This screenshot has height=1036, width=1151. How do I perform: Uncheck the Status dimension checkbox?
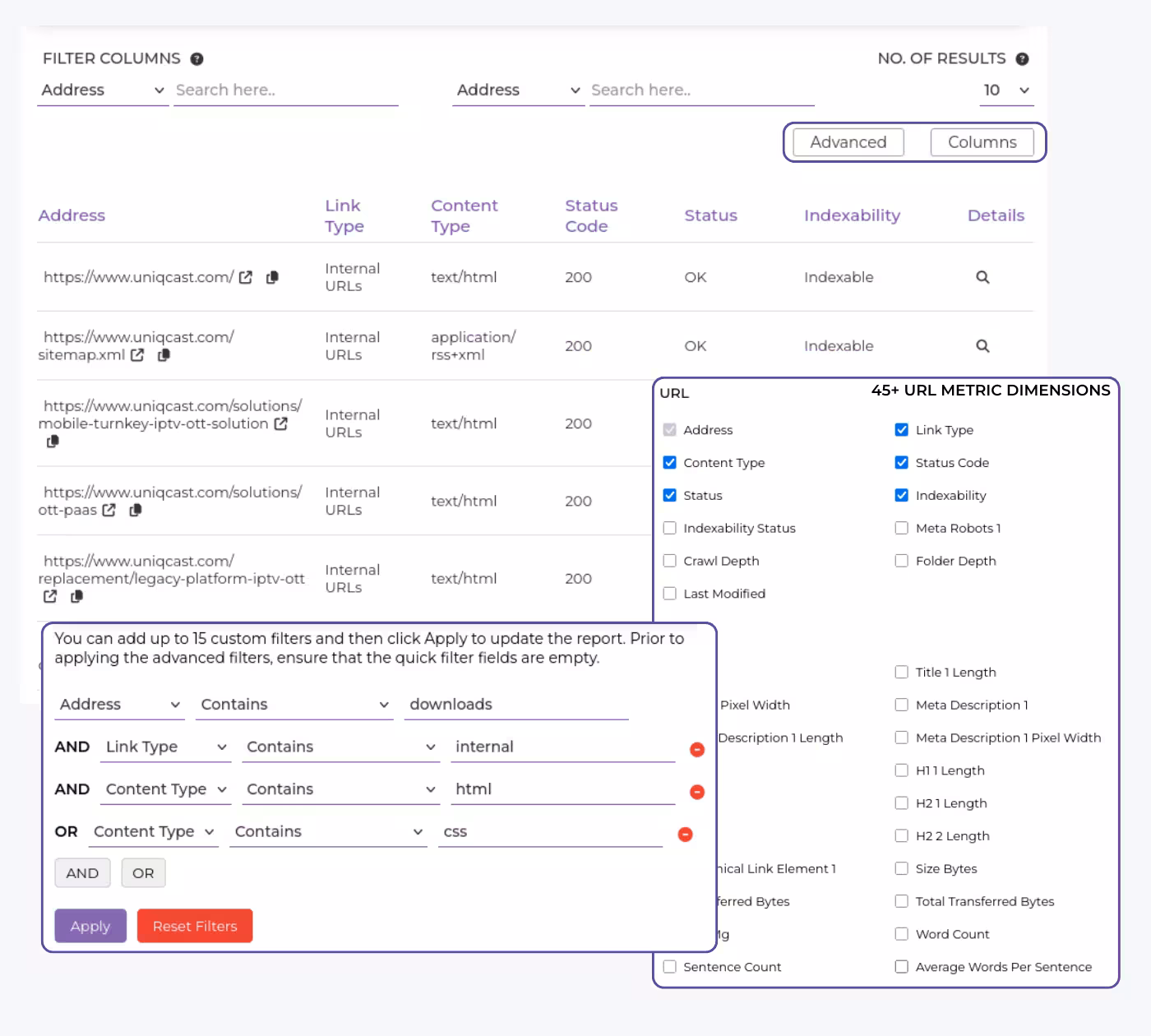[x=670, y=495]
